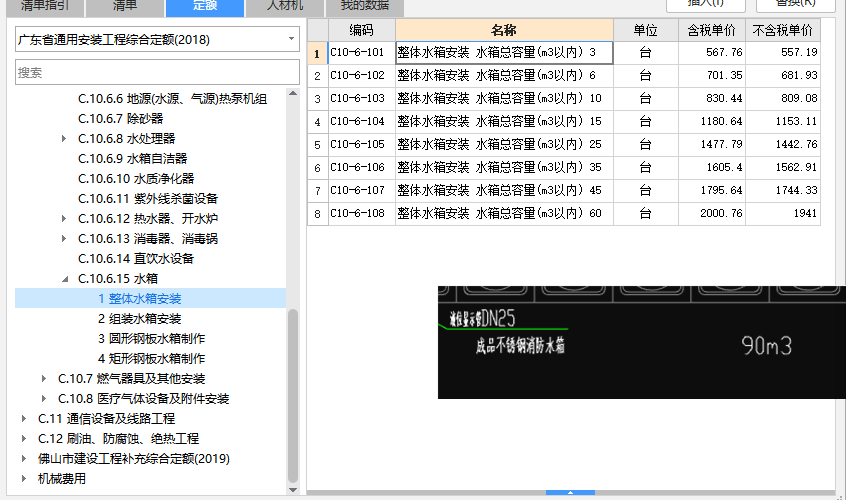The width and height of the screenshot is (846, 500).
Task: Expand C.10.6.12 热水器、开水炉 node
Action: tap(64, 218)
